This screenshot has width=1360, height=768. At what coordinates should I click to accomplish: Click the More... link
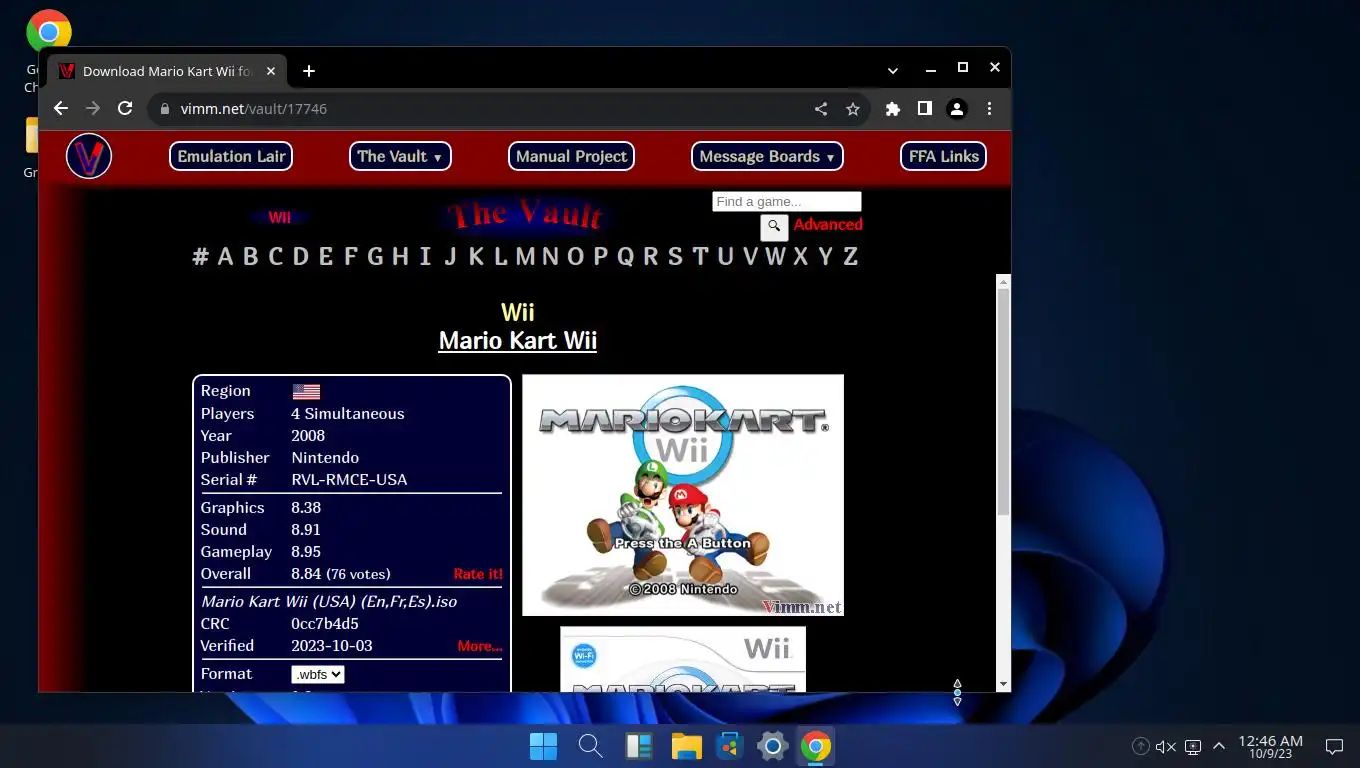click(480, 646)
